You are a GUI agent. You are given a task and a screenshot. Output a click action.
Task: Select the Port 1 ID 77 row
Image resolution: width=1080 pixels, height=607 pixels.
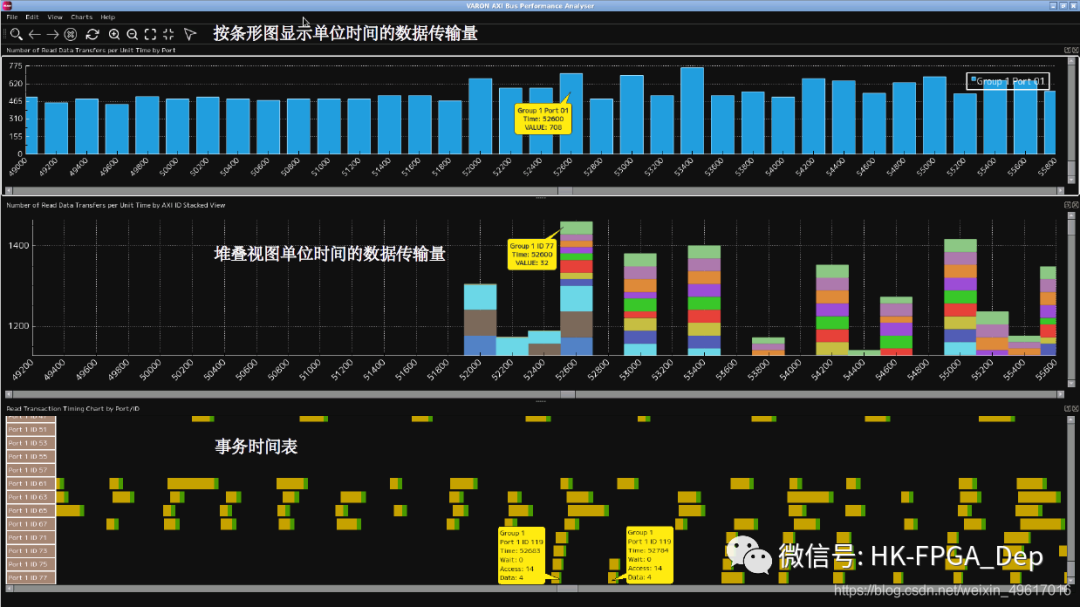pyautogui.click(x=30, y=577)
